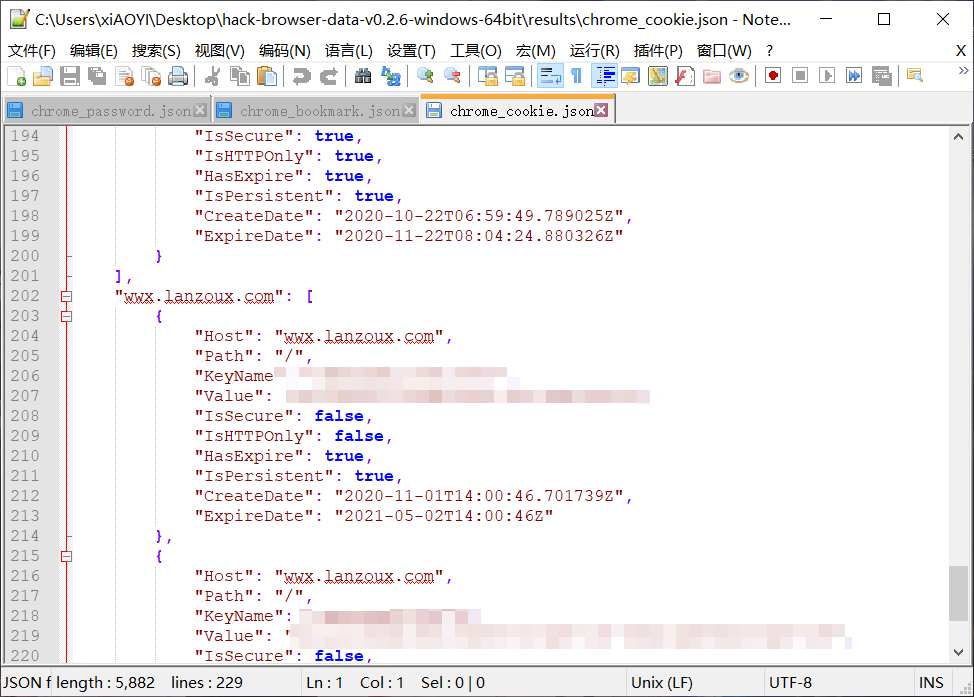Click the Open file folder icon
The width and height of the screenshot is (974, 697).
click(x=43, y=76)
